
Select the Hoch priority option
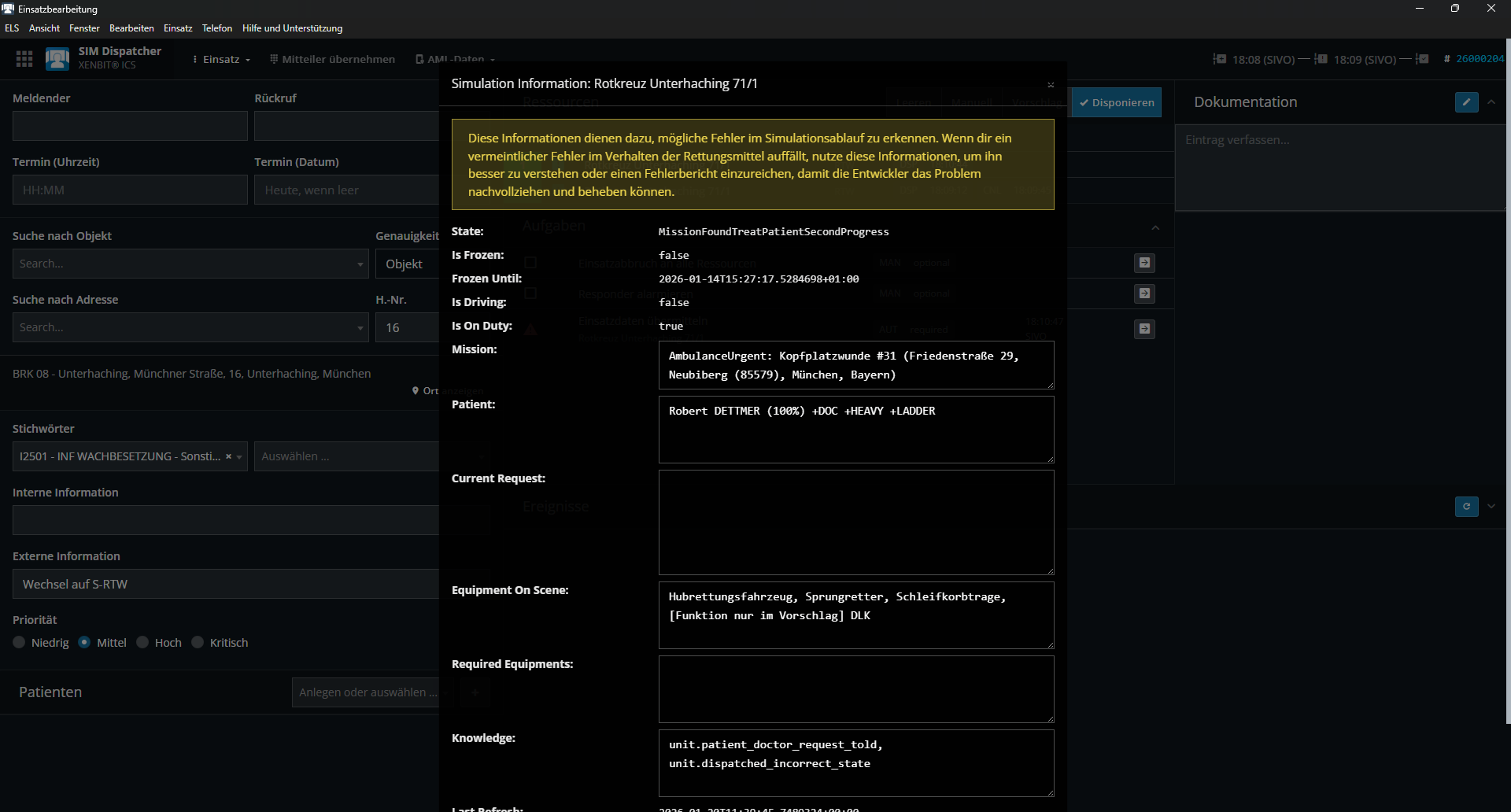coord(142,643)
